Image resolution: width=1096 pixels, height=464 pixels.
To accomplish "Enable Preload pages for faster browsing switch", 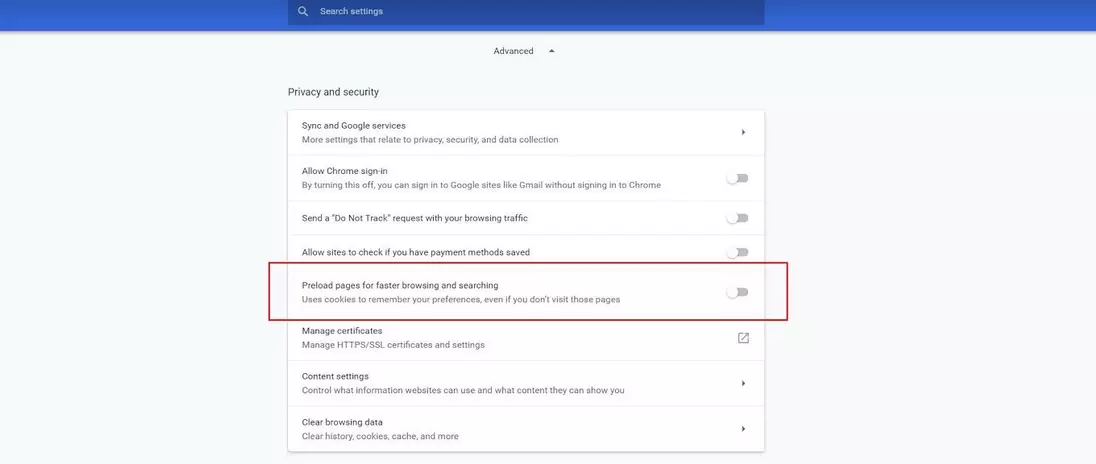I will pyautogui.click(x=737, y=292).
